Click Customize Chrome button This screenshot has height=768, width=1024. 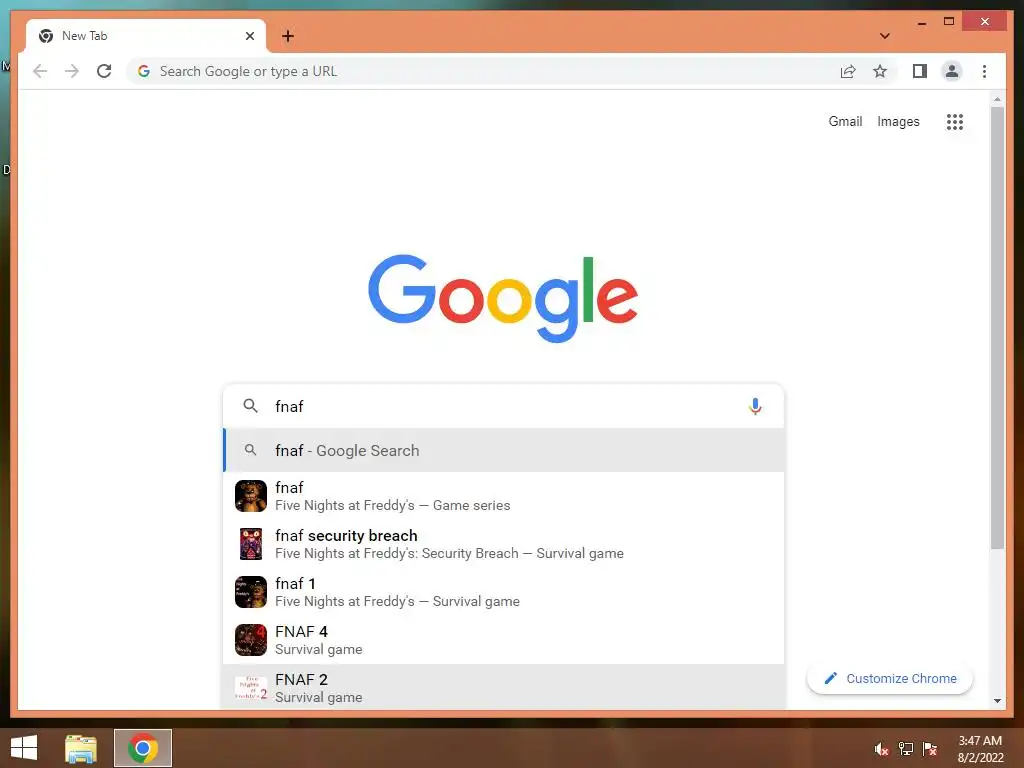click(890, 679)
